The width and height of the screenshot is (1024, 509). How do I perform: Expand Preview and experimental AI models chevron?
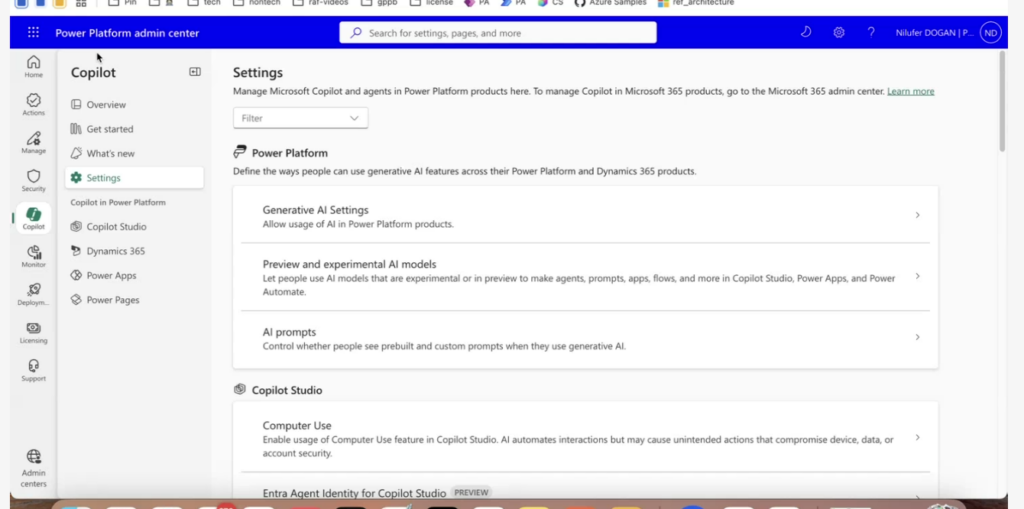[918, 276]
